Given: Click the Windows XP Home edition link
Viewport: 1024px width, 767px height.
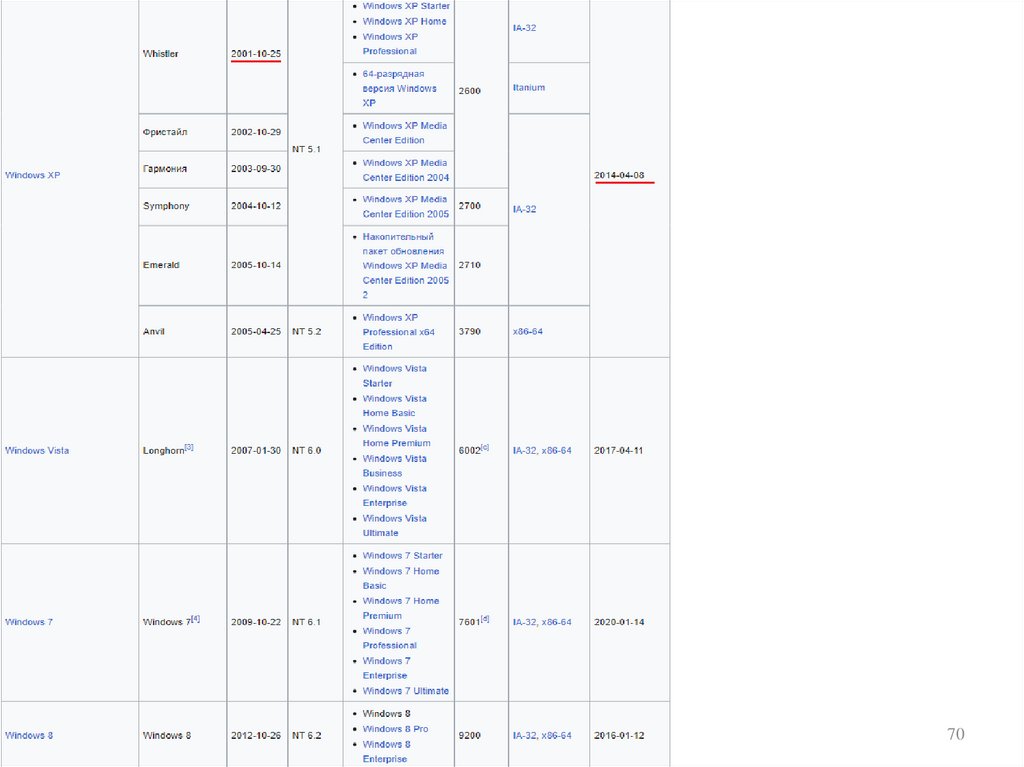Looking at the screenshot, I should (404, 21).
